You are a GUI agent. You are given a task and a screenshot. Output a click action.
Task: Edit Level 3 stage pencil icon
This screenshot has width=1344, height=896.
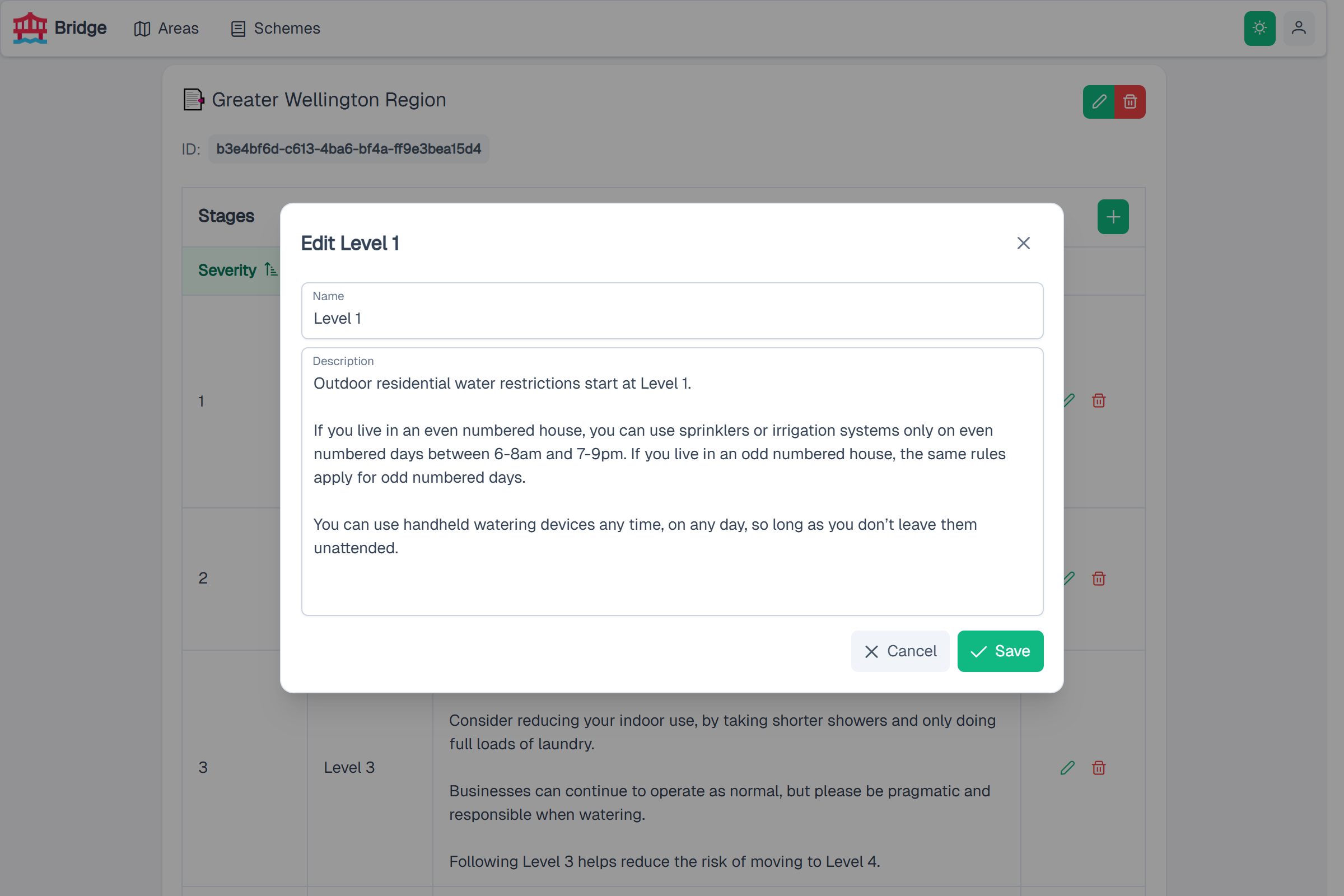tap(1067, 767)
